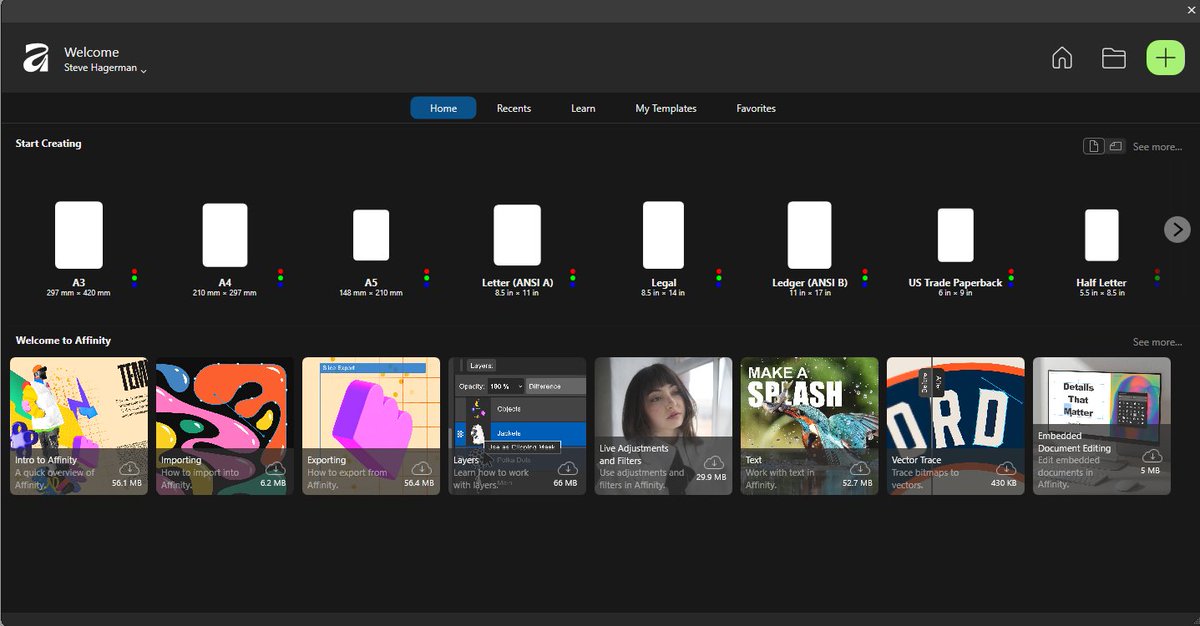
Task: Click the Start Creating heading
Action: [48, 144]
